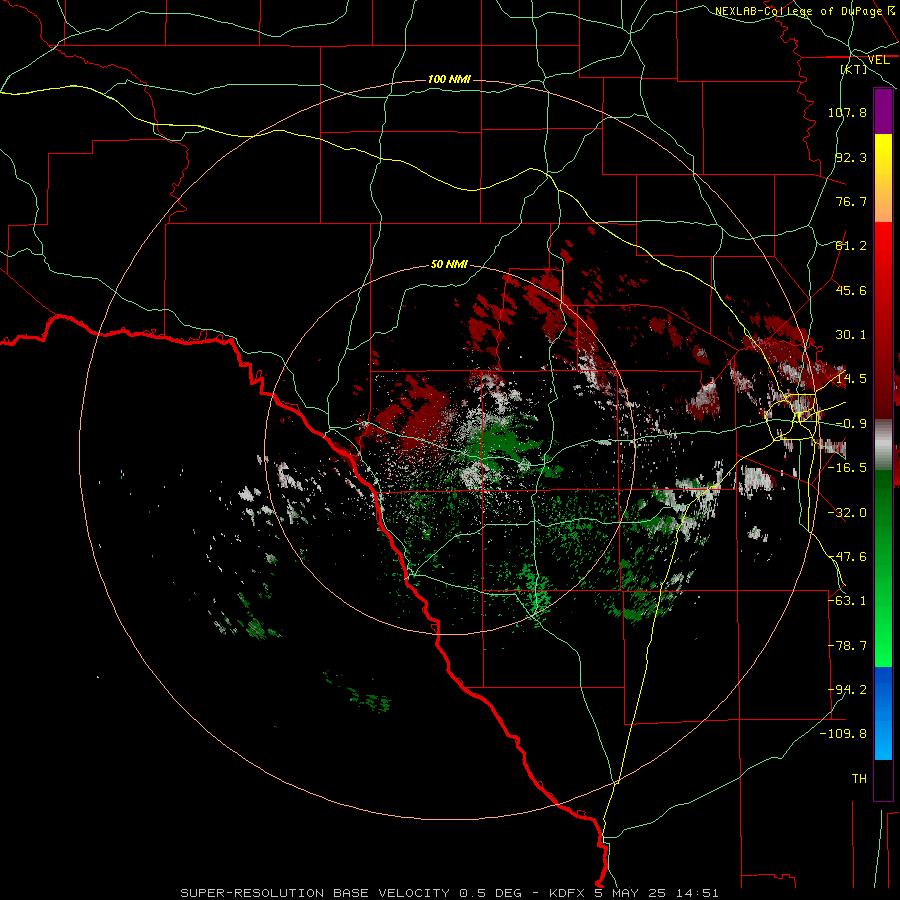The image size is (900, 900).
Task: Click the 61.2 velocity scale value
Action: [851, 246]
